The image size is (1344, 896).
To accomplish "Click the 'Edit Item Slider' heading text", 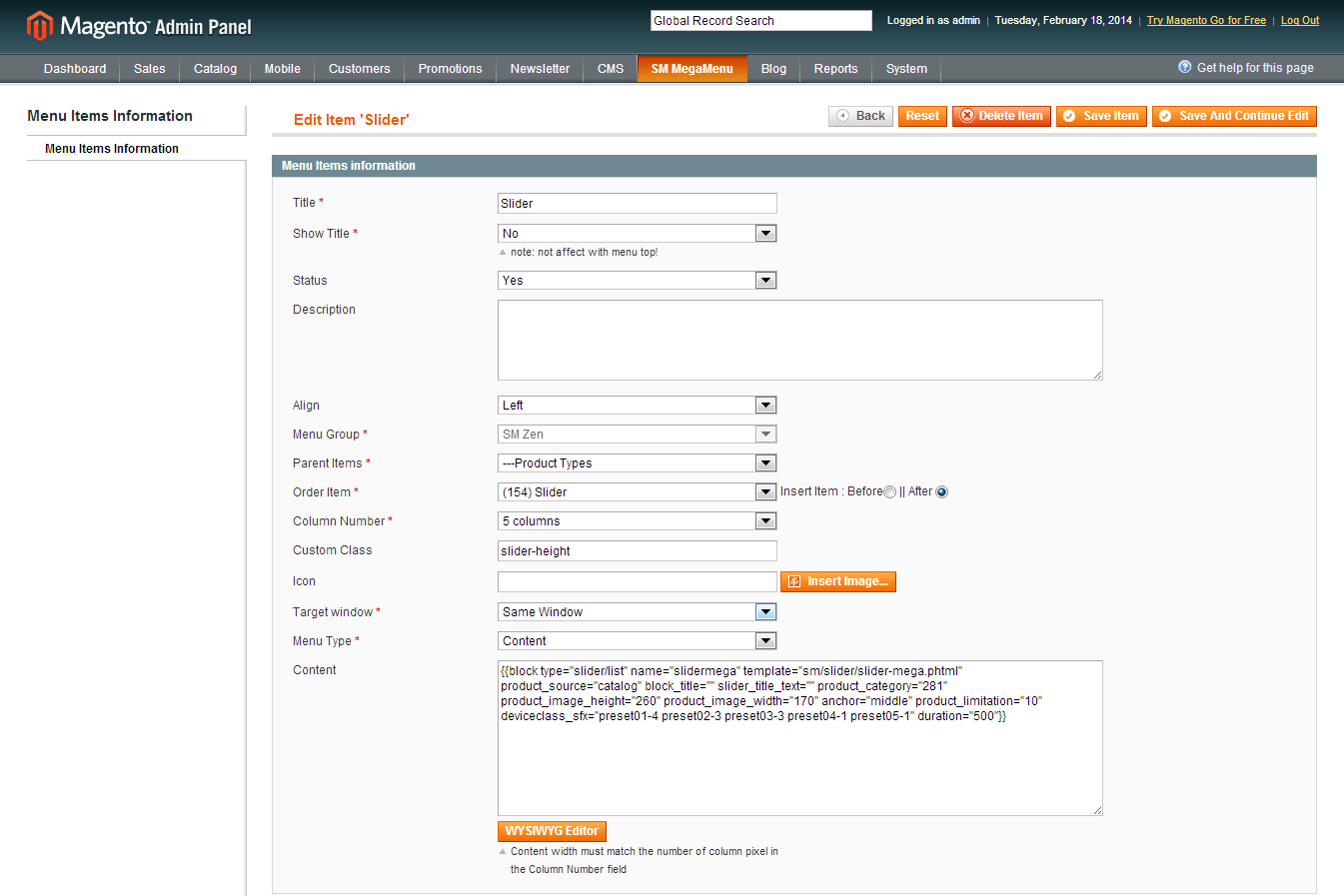I will 352,120.
